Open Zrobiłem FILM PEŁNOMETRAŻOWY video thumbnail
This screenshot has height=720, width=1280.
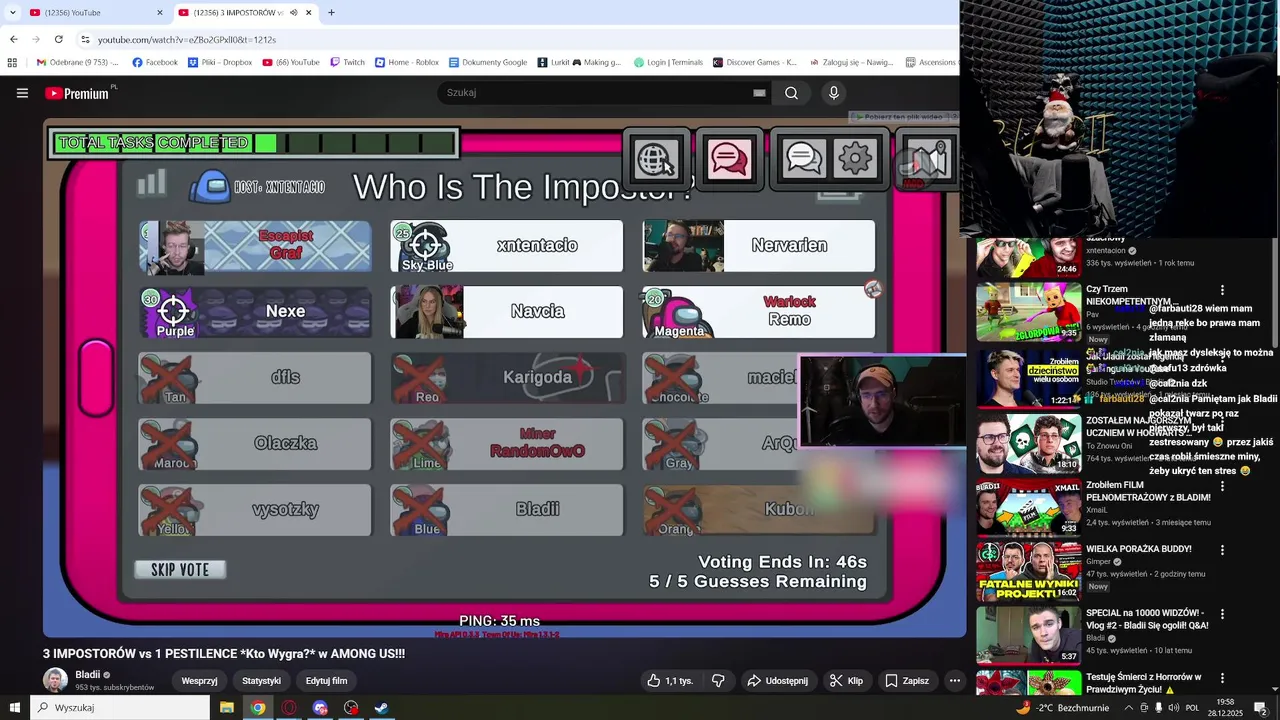1028,507
